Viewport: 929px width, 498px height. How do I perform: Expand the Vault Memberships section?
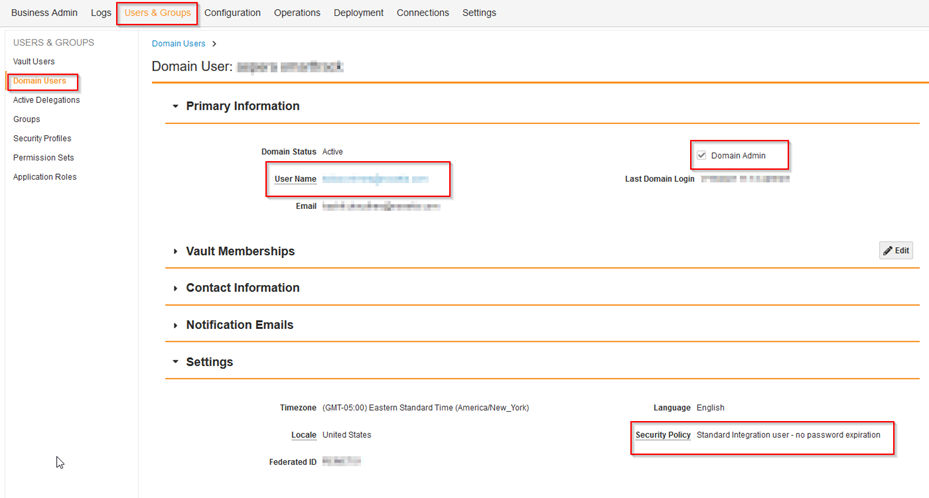[x=176, y=252]
